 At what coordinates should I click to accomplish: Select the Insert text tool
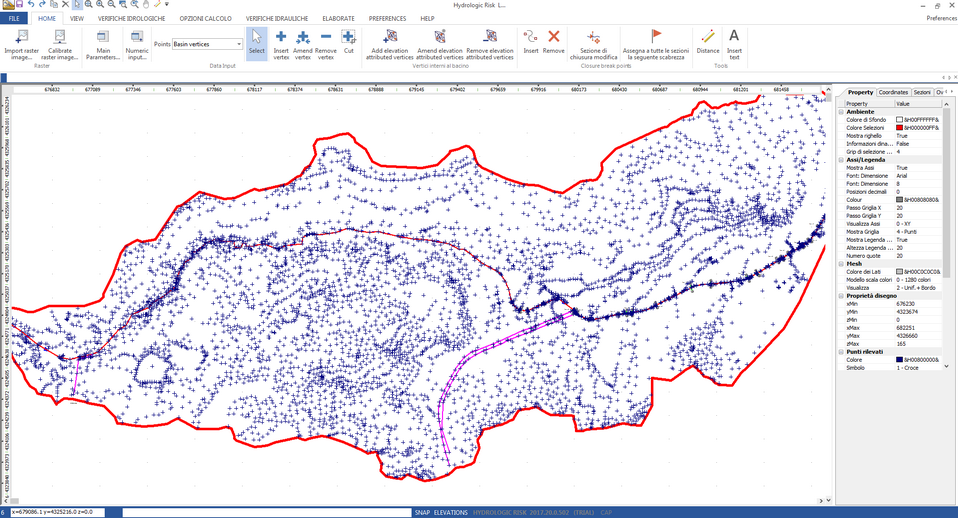(x=734, y=45)
